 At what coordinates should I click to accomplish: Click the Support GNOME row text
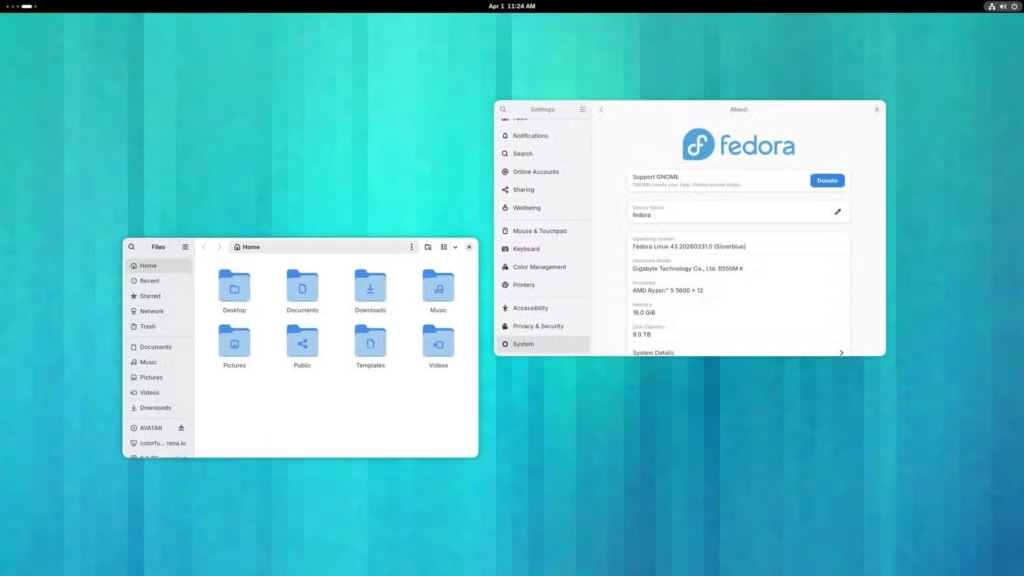point(655,177)
